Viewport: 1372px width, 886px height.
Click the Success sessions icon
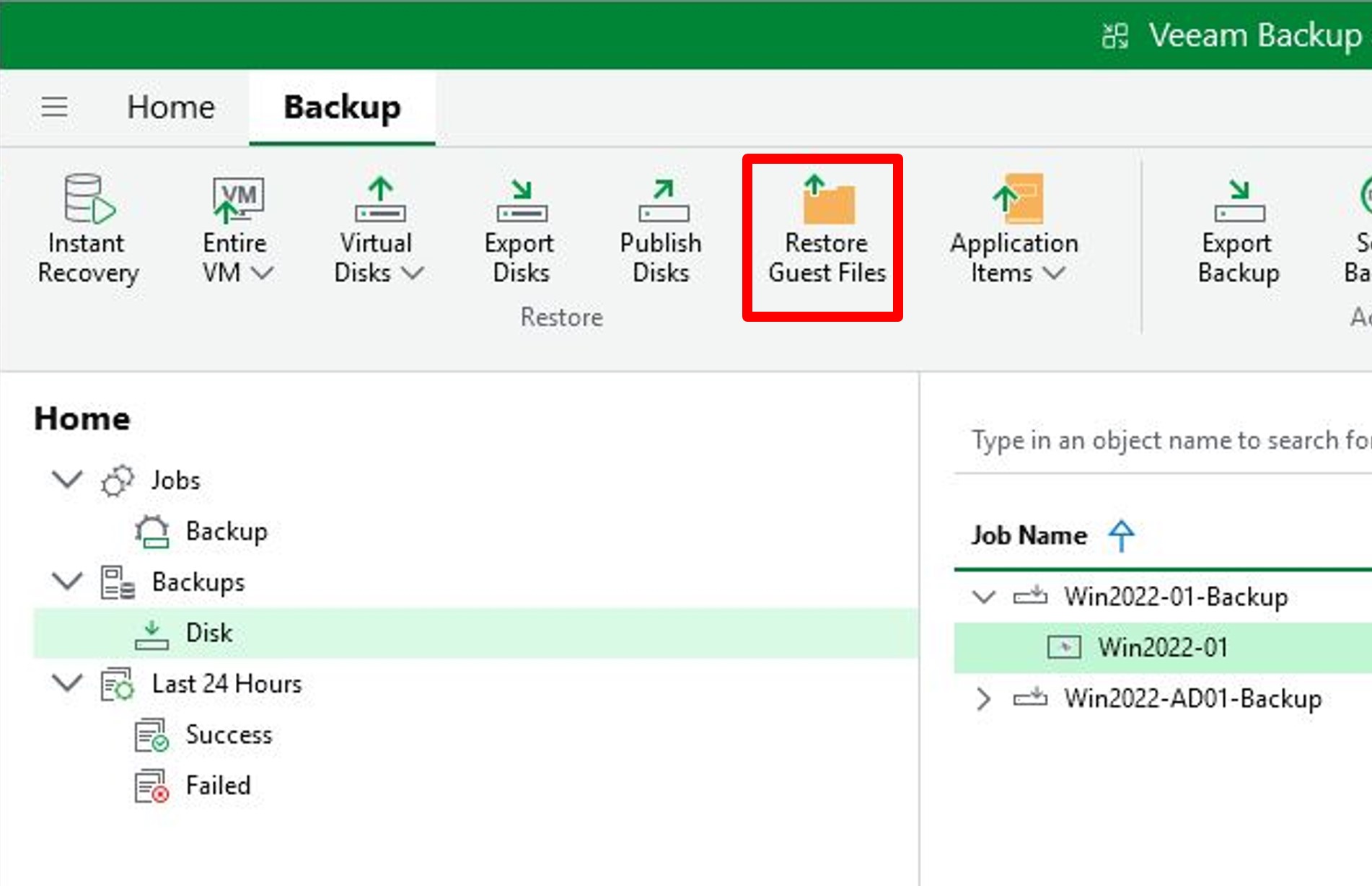(x=151, y=735)
